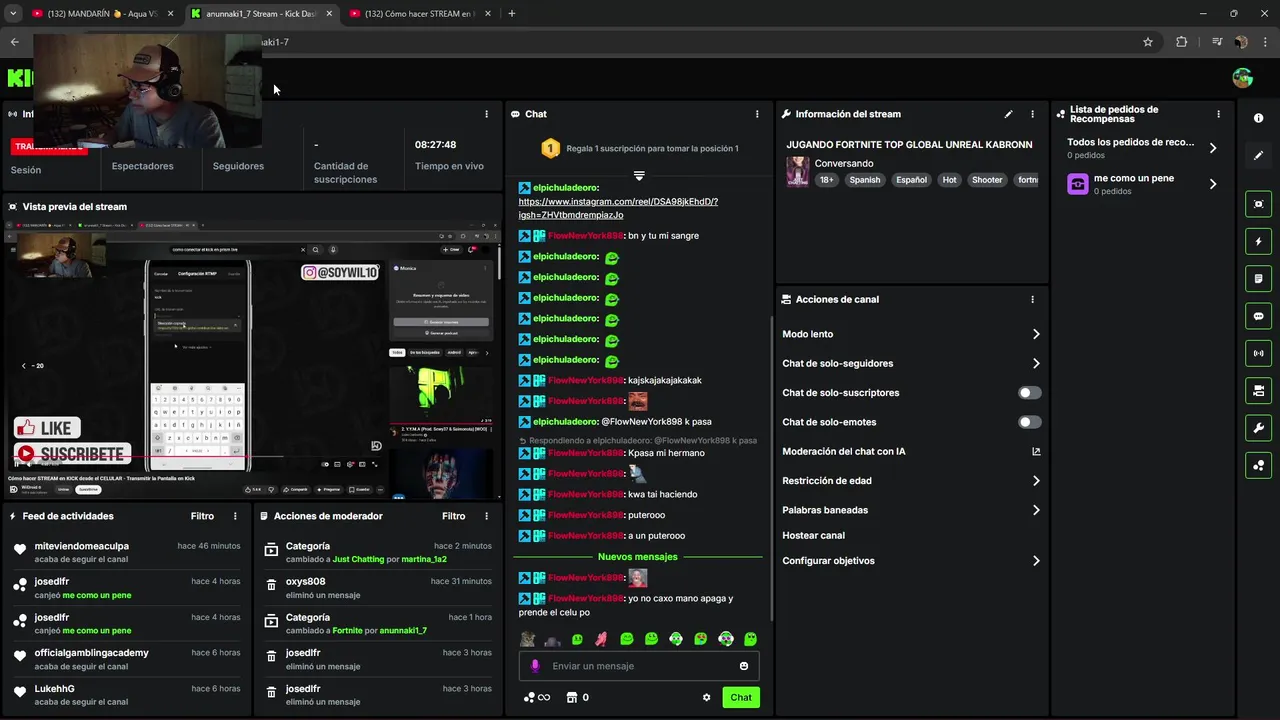
Task: Expand Chat de solo-seguidores options
Action: 1036,364
